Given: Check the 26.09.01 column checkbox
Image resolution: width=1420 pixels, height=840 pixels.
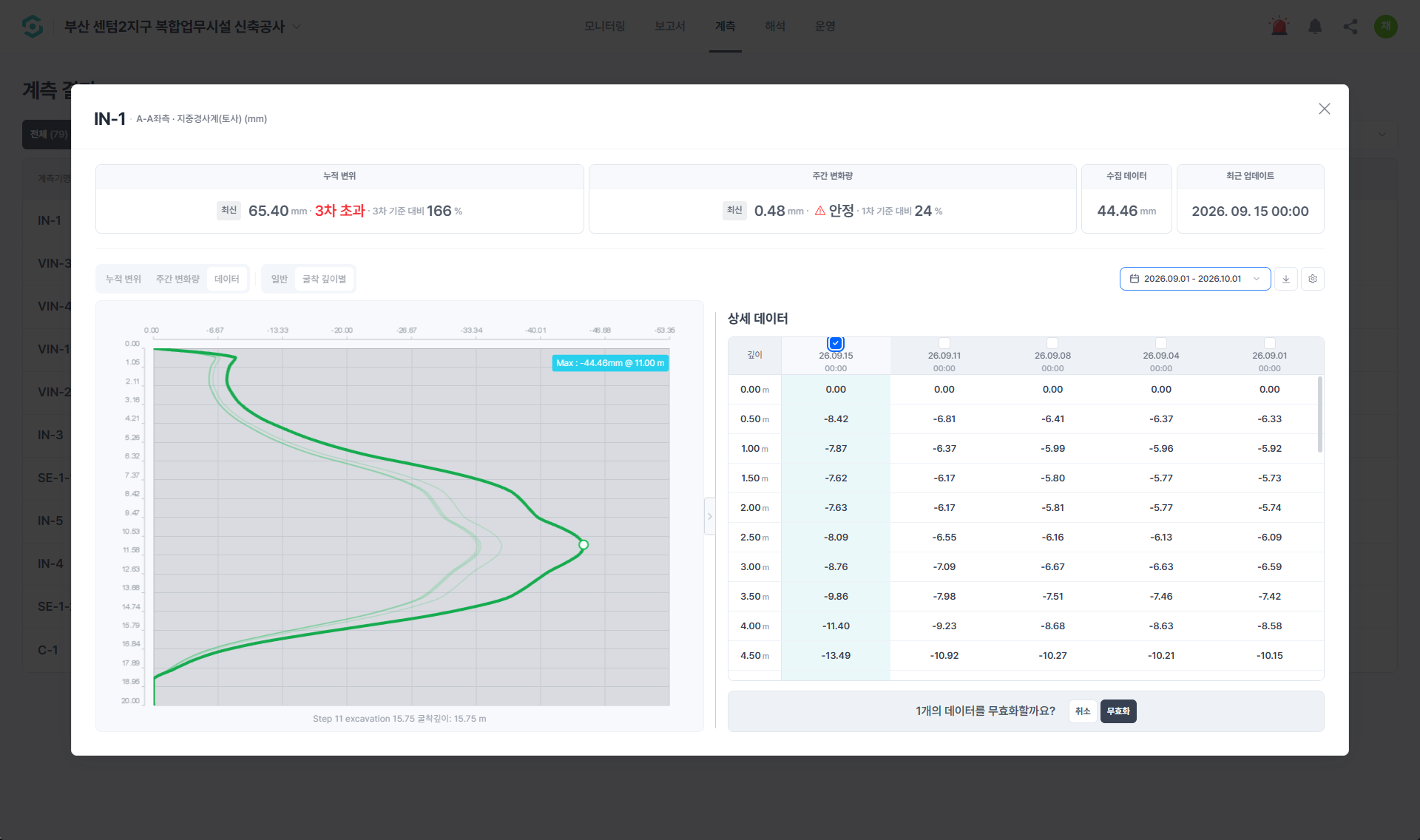Looking at the screenshot, I should [1270, 343].
